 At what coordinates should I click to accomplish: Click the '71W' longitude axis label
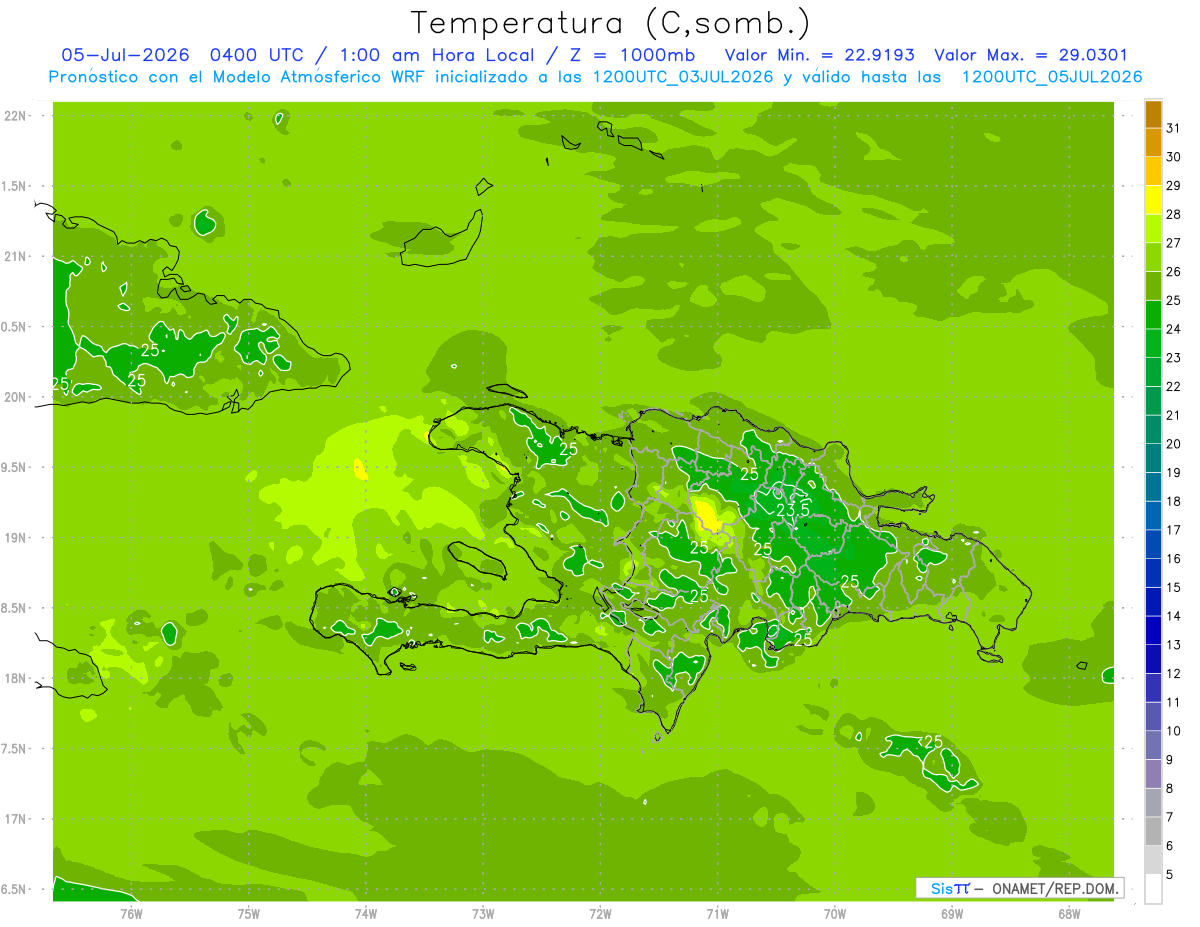pyautogui.click(x=717, y=914)
